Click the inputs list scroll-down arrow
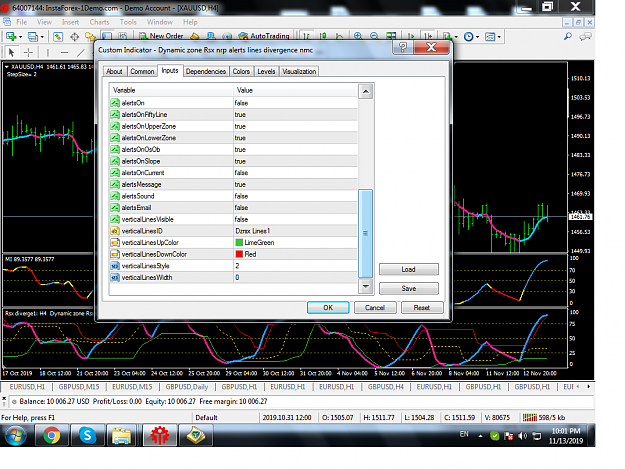The width and height of the screenshot is (625, 469). (x=366, y=286)
